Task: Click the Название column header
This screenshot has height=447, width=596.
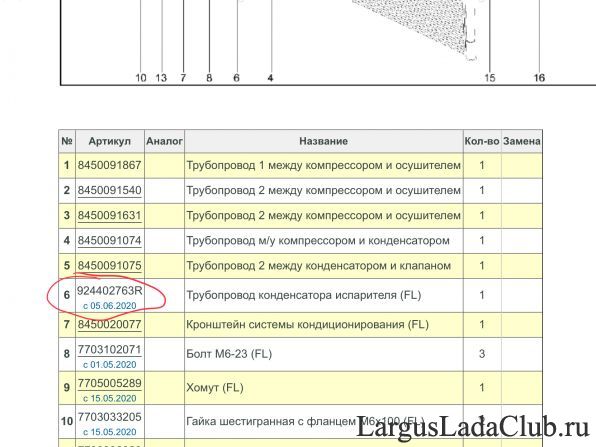Action: point(323,141)
